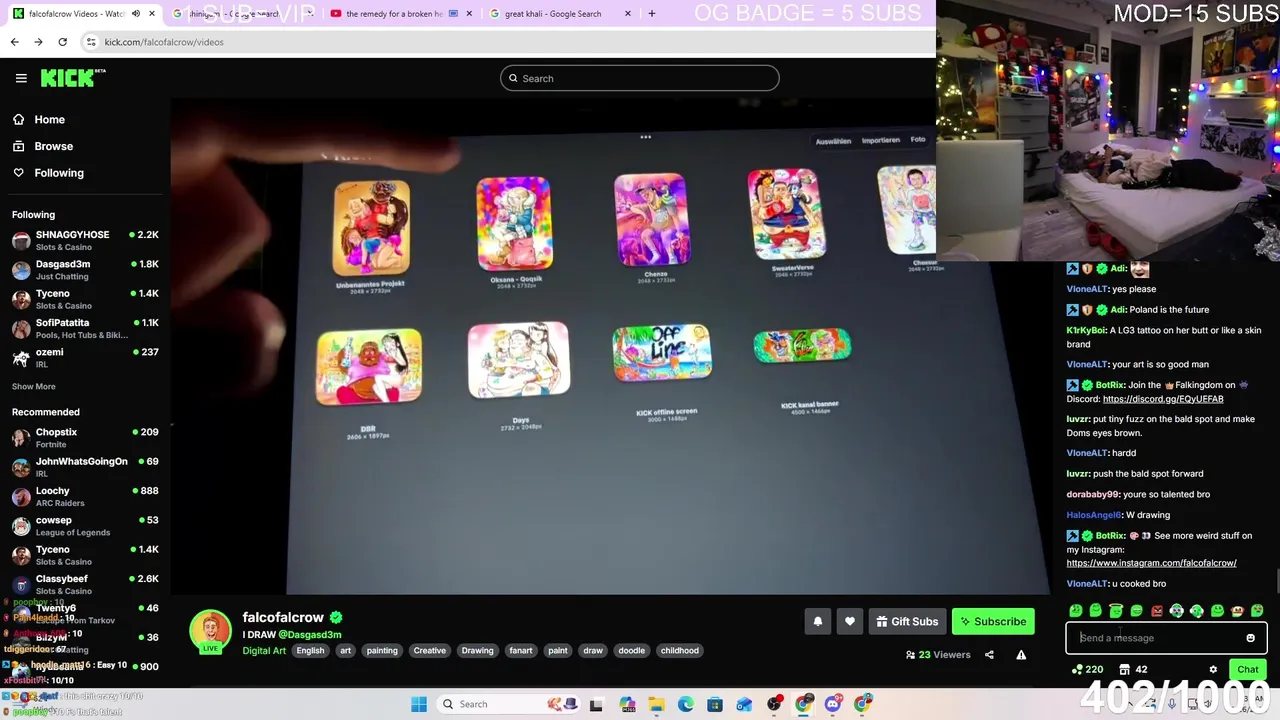Open SHNAGGYHOSE channel from Following list

[85, 240]
